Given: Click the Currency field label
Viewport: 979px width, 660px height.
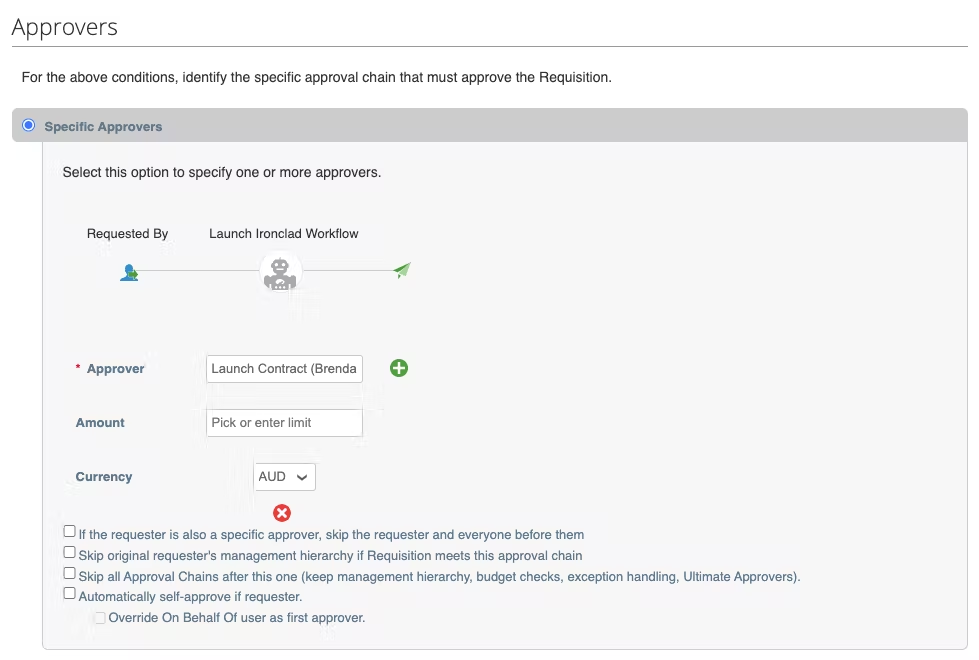Looking at the screenshot, I should [x=104, y=477].
